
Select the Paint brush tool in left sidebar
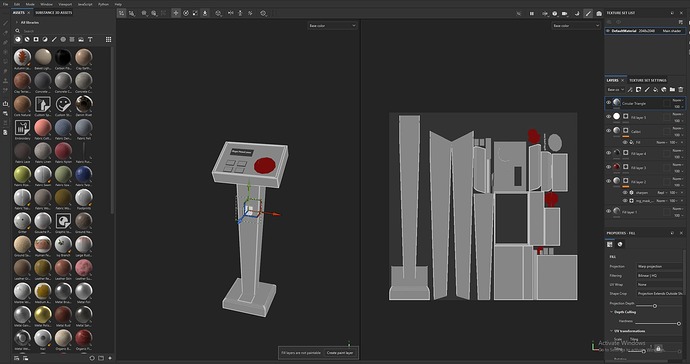click(x=5, y=23)
